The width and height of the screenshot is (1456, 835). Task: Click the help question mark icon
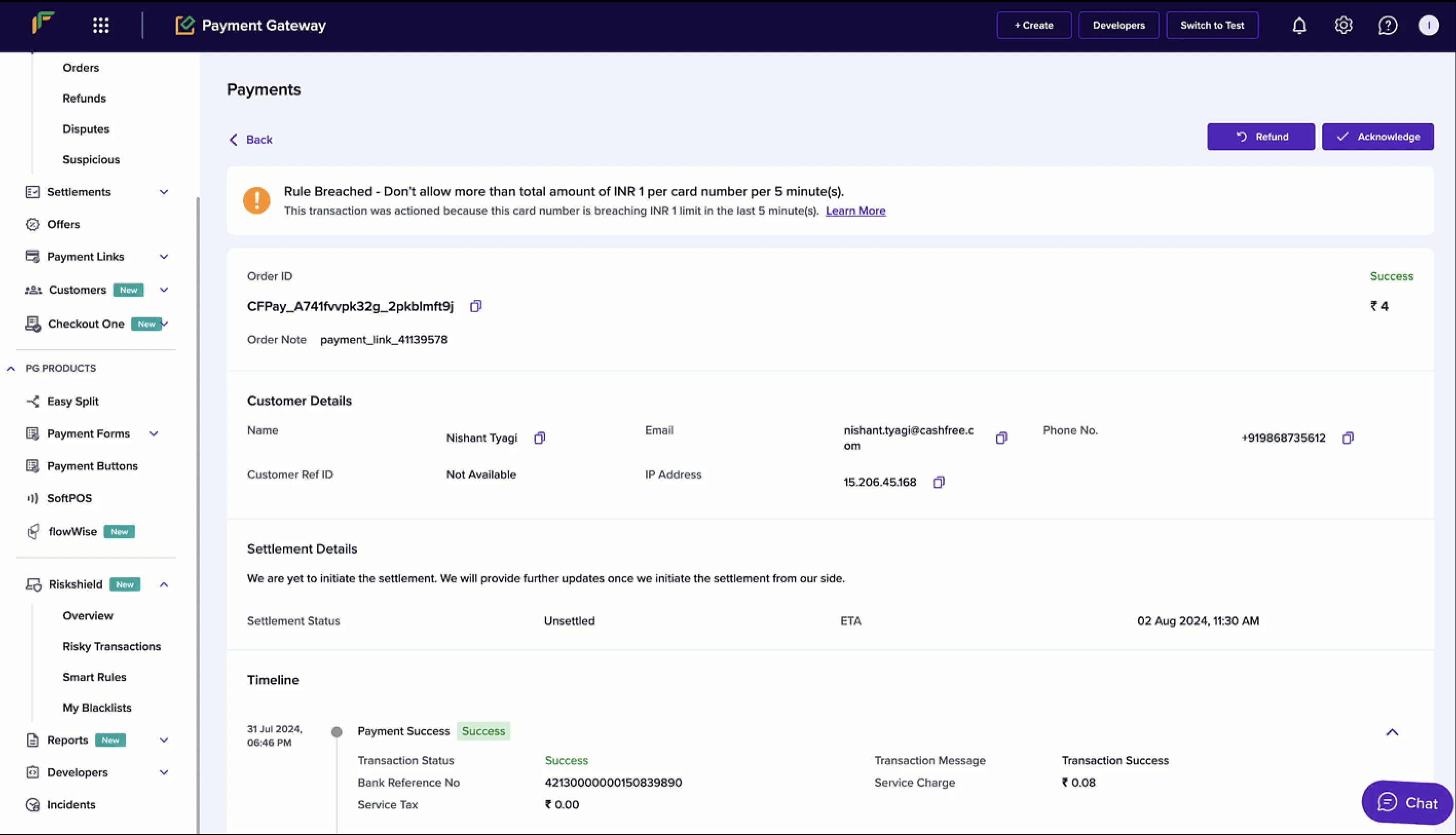coord(1387,25)
